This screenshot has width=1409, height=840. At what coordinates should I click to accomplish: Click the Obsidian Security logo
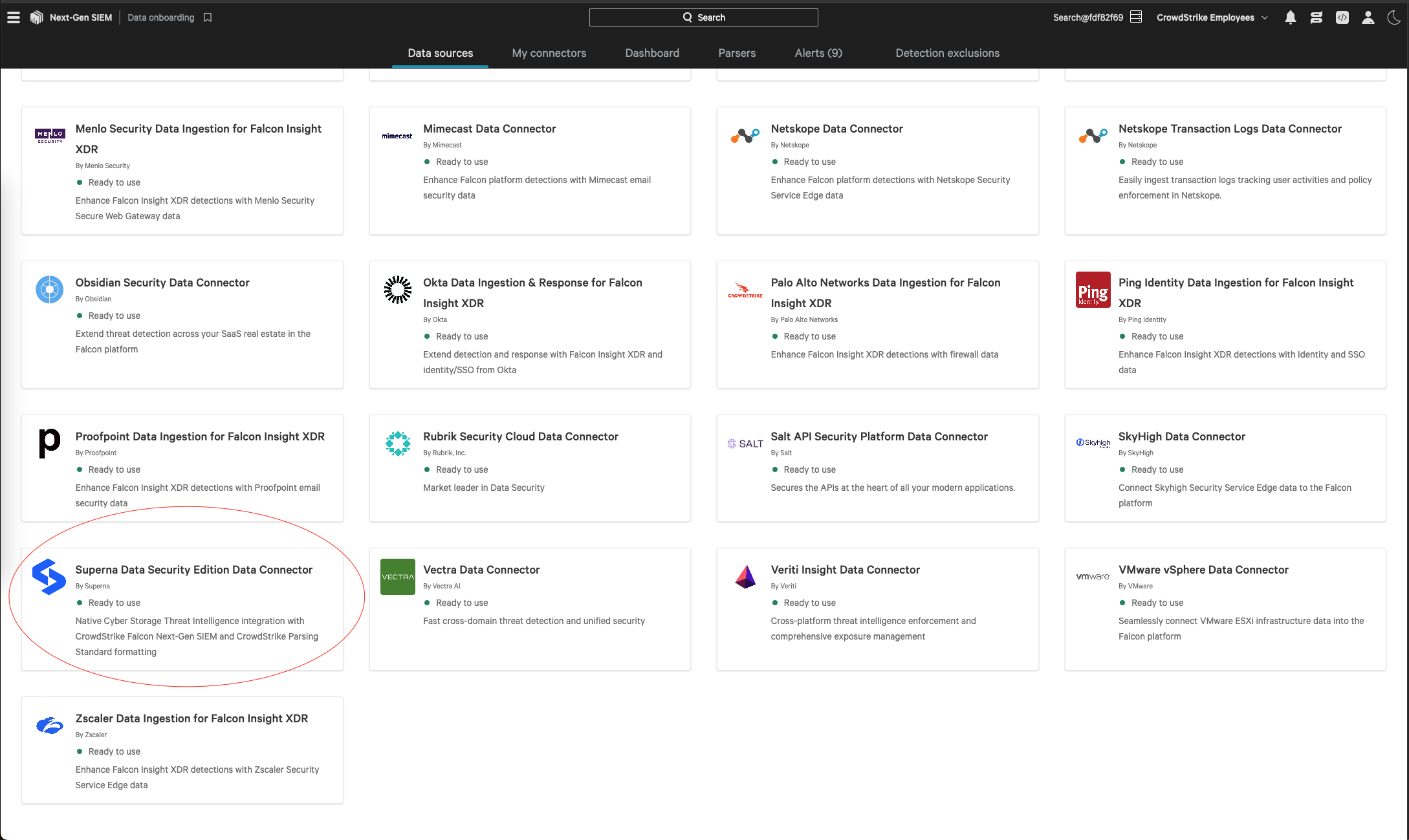[50, 290]
